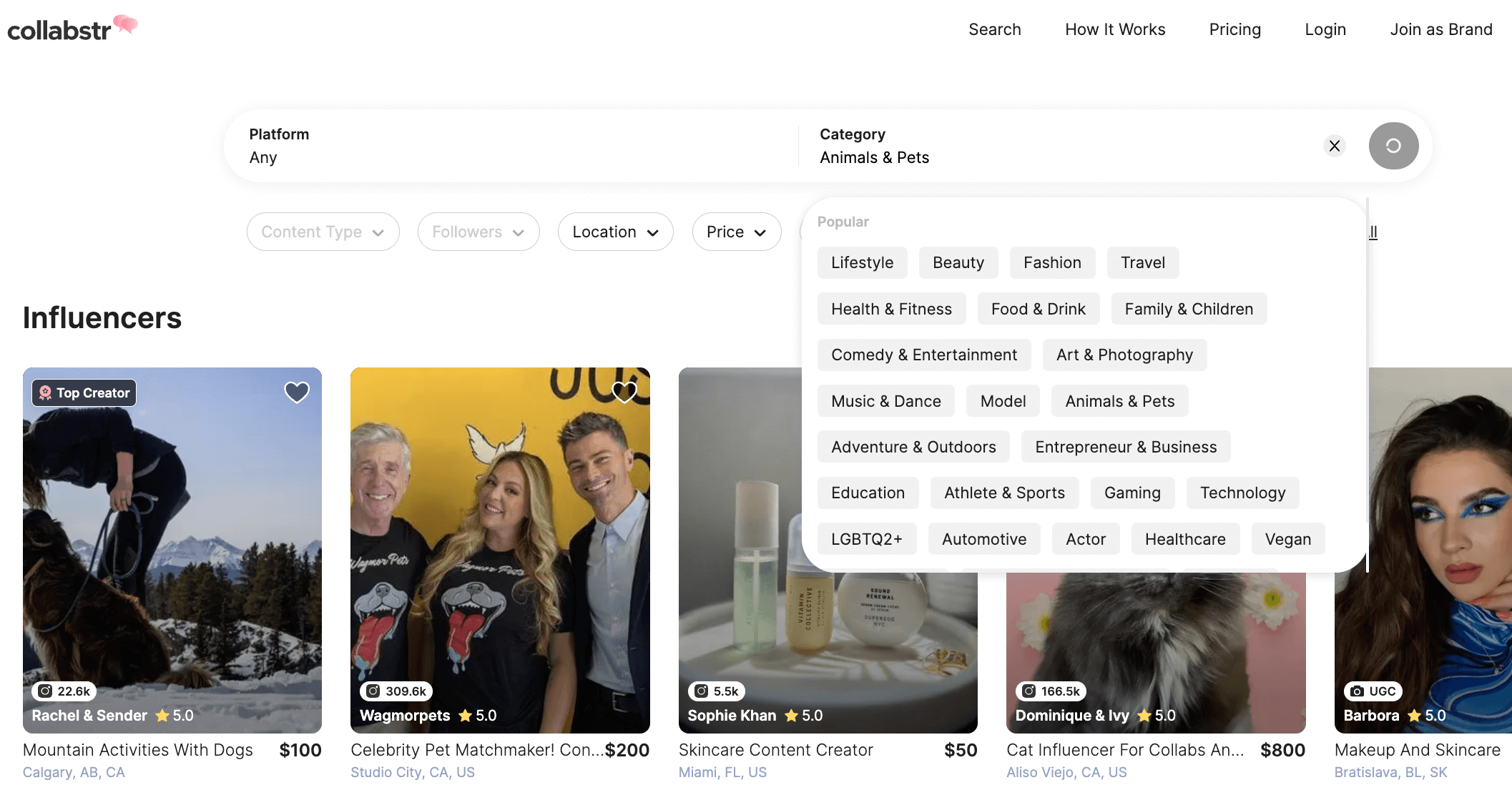Select the Gaming category chip
This screenshot has width=1512, height=795.
1131,493
